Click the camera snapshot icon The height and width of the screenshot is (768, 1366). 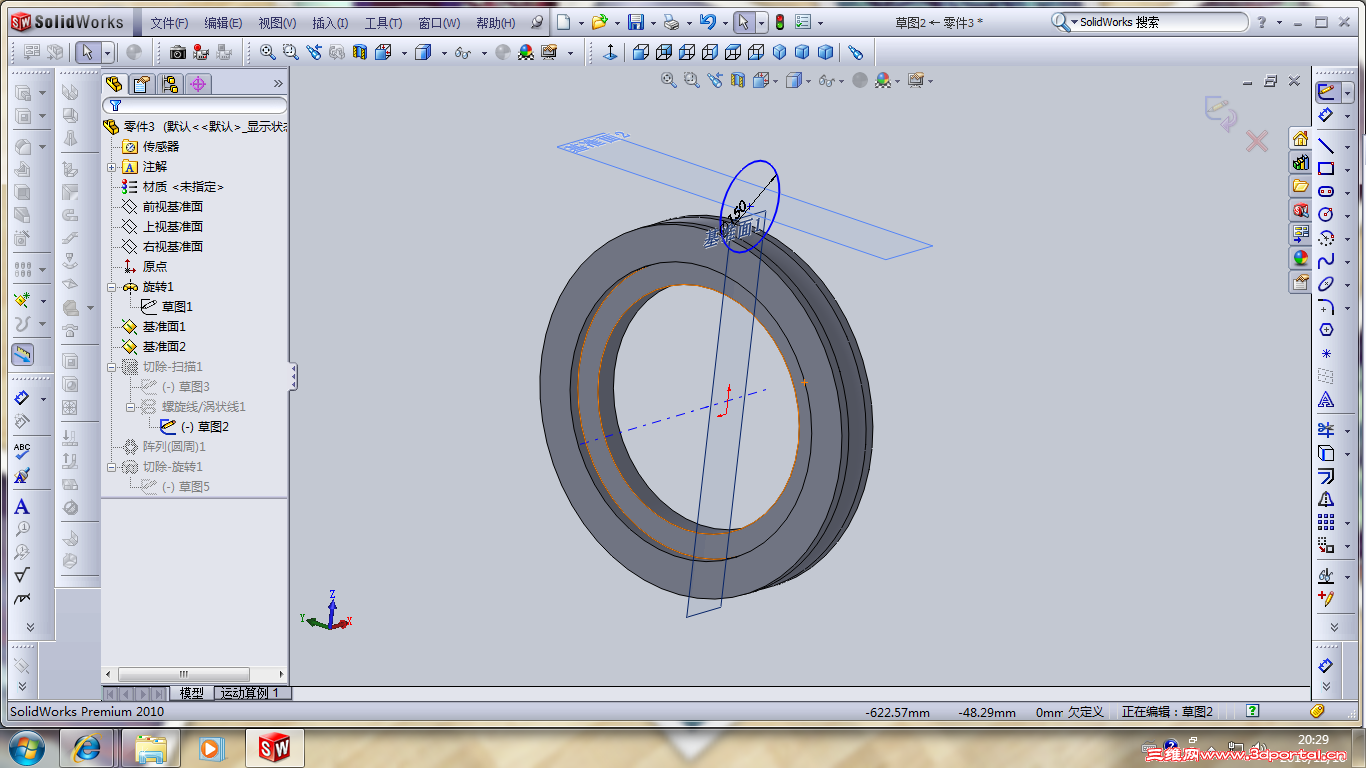click(x=177, y=52)
